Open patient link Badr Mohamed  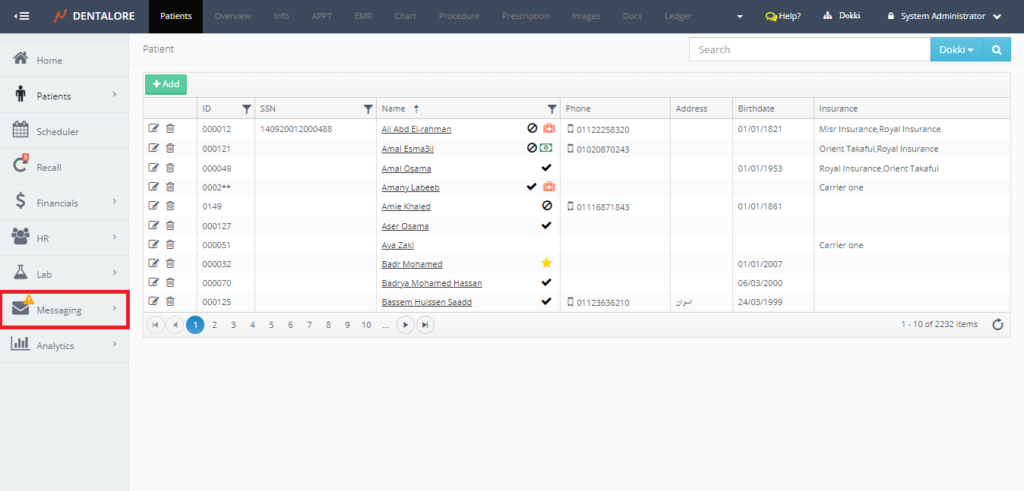(411, 264)
